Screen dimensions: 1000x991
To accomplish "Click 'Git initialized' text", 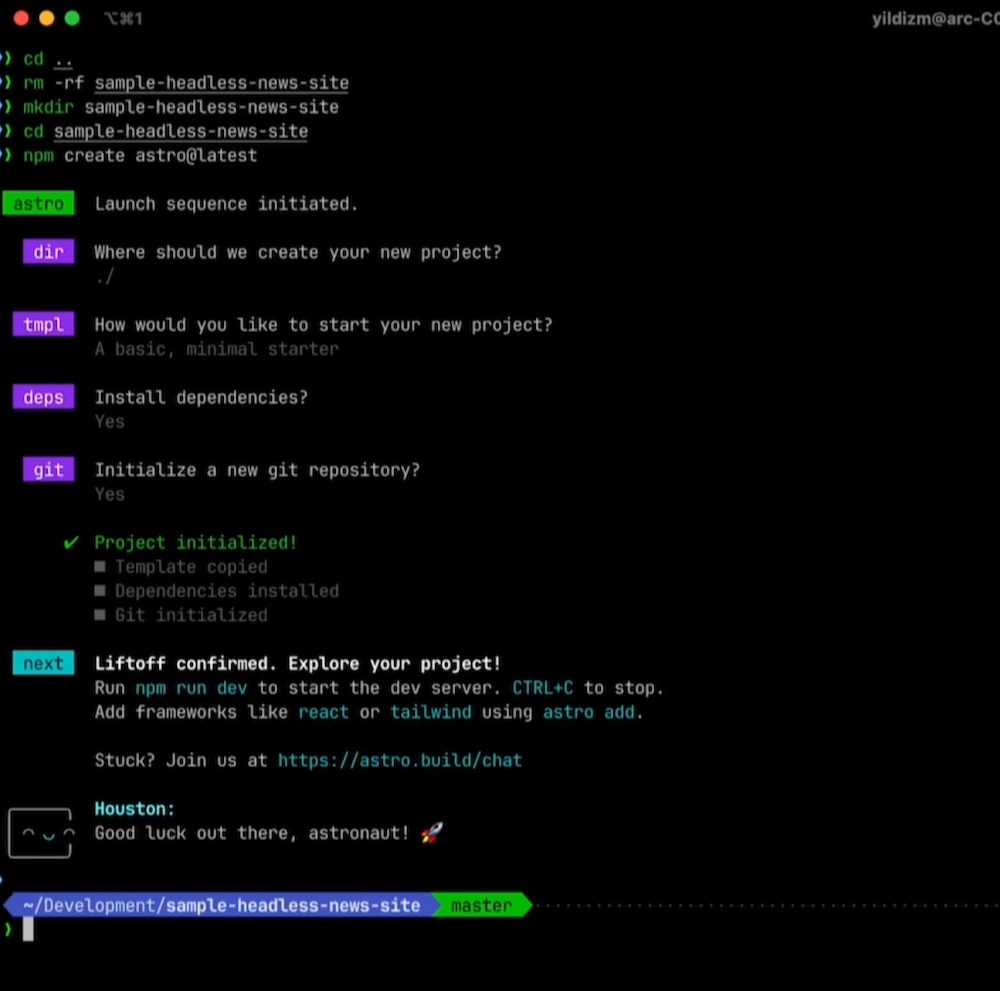I will pyautogui.click(x=191, y=615).
